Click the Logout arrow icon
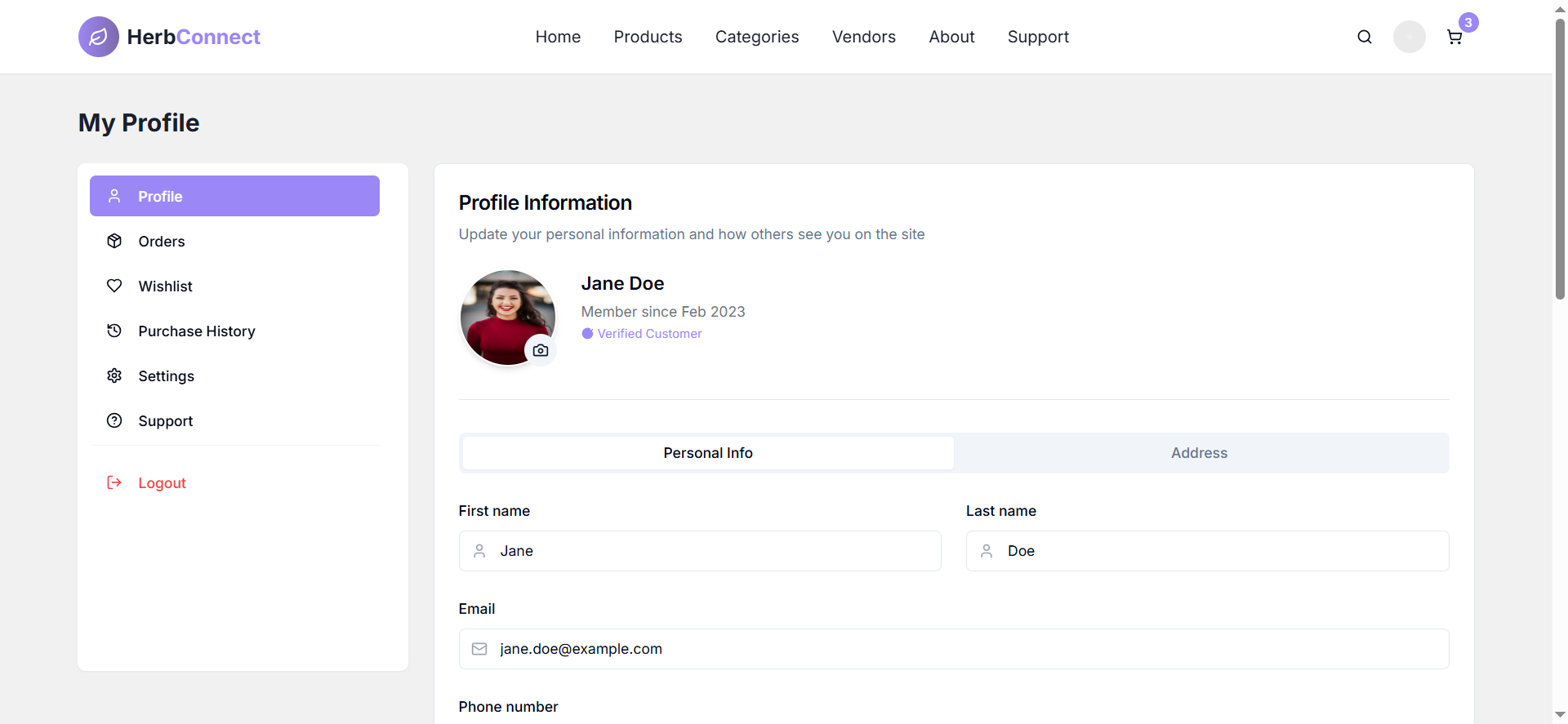This screenshot has height=724, width=1568. pyautogui.click(x=114, y=482)
